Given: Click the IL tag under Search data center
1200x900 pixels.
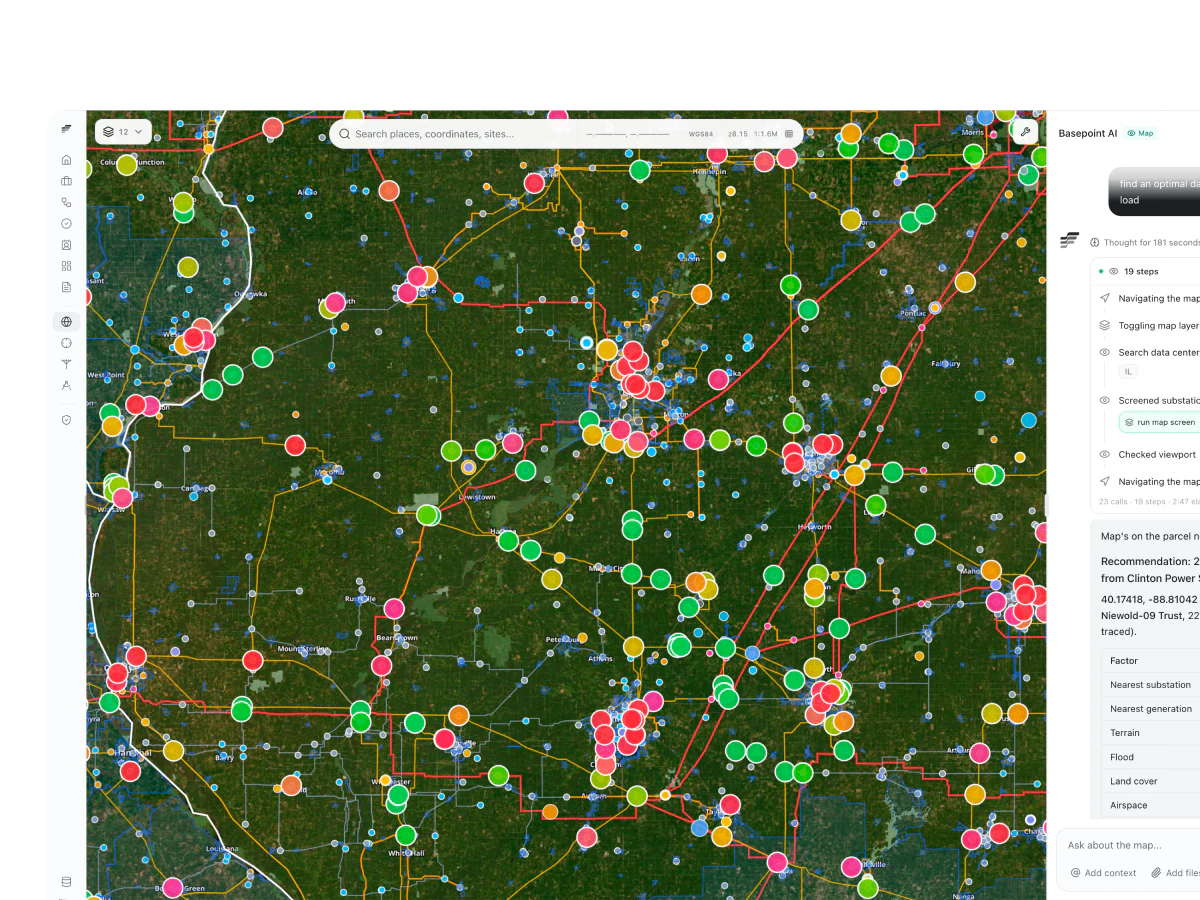Looking at the screenshot, I should point(1128,371).
